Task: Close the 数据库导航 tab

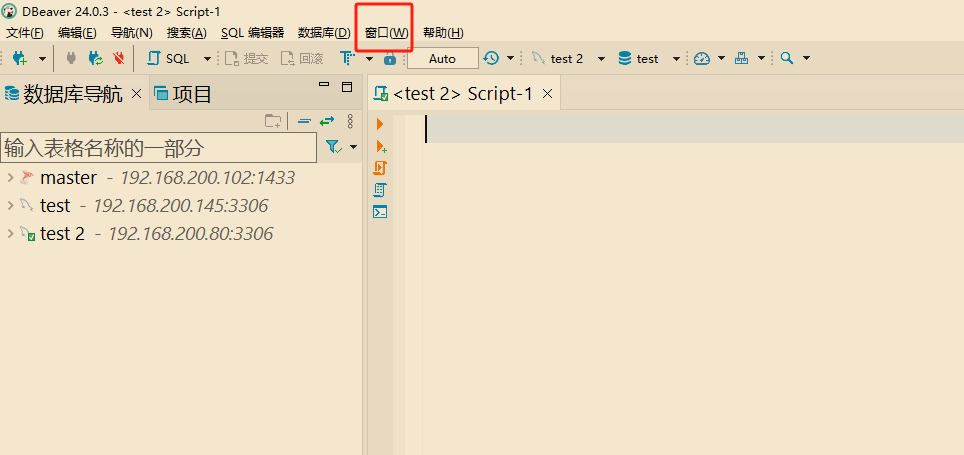Action: [x=137, y=93]
